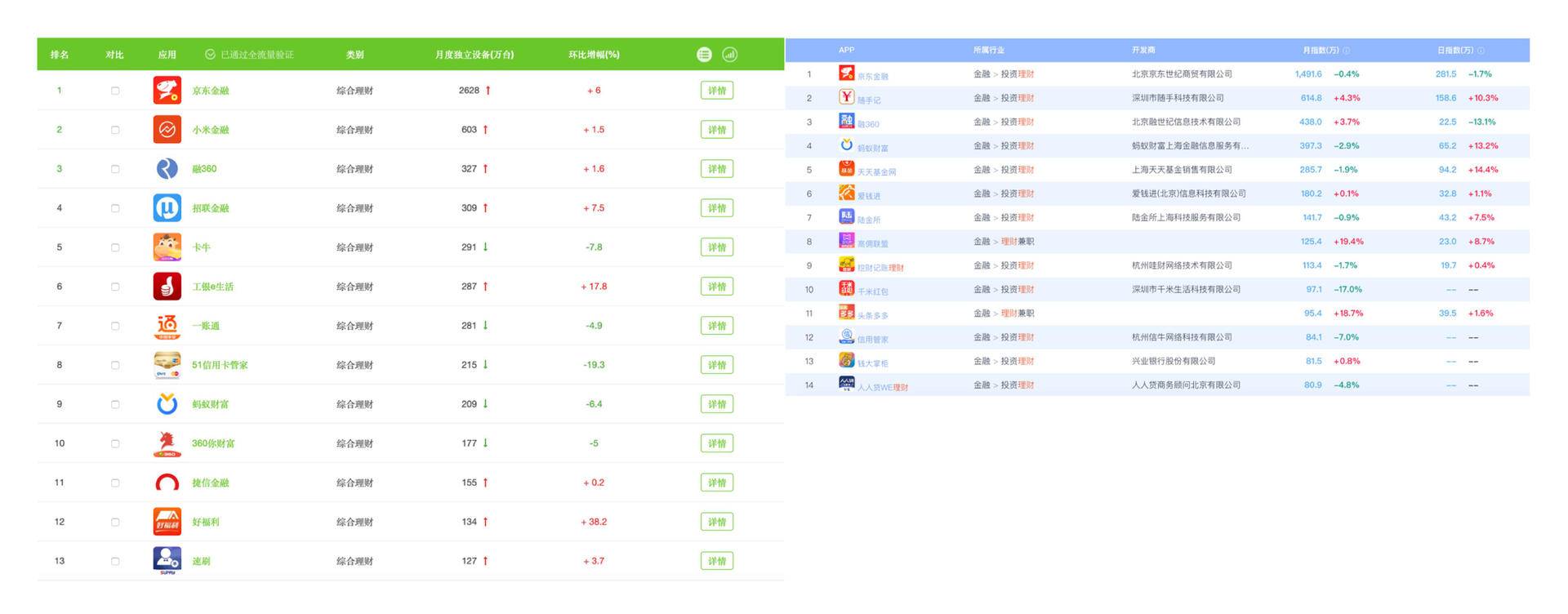The image size is (1568, 614).
Task: Click the 信用管家 app icon
Action: point(847,336)
